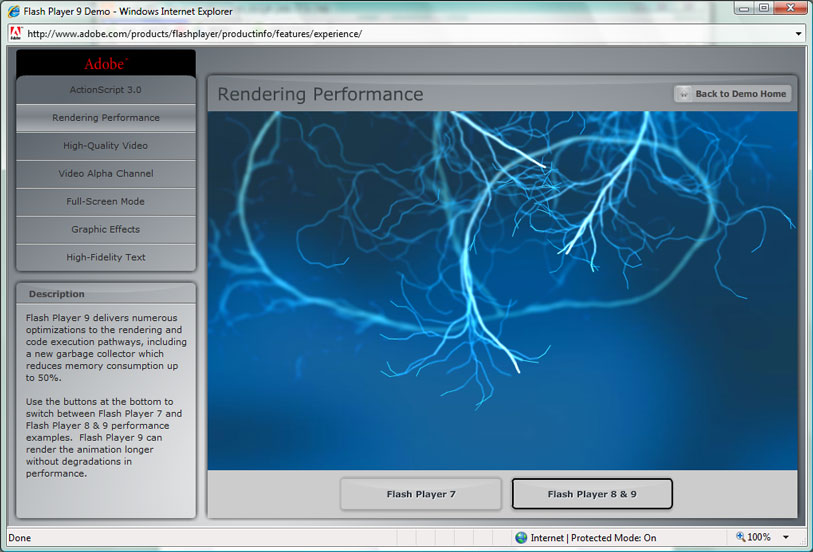Screen dimensions: 813x552
Task: Click the Adobe page icon in address bar
Action: pos(16,34)
